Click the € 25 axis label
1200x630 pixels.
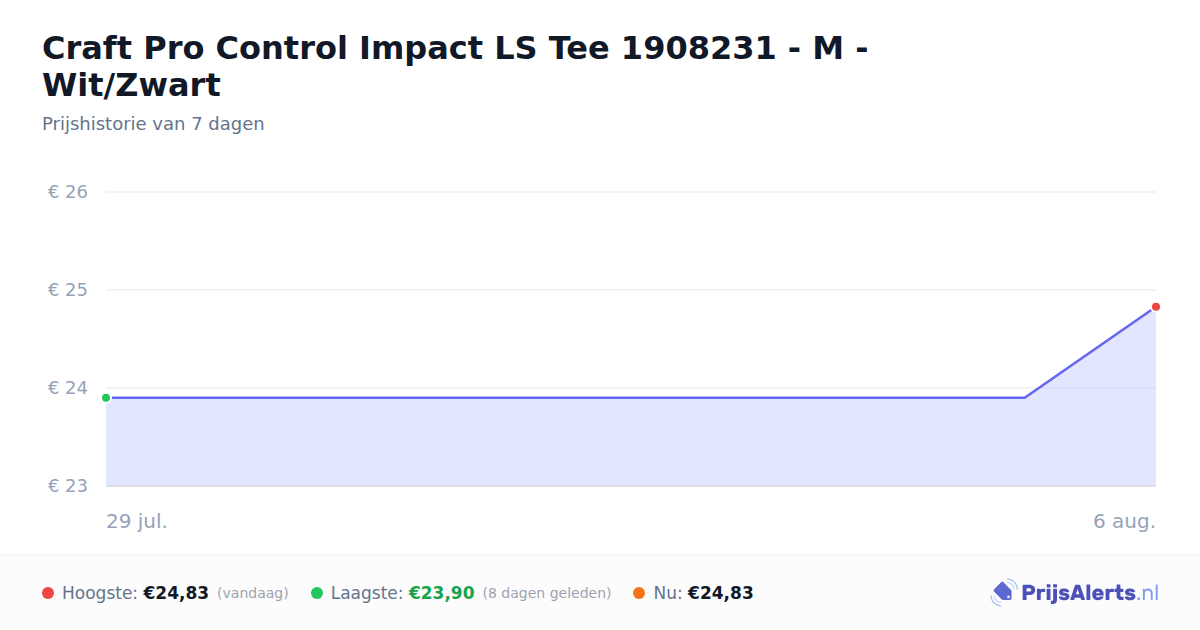68,290
